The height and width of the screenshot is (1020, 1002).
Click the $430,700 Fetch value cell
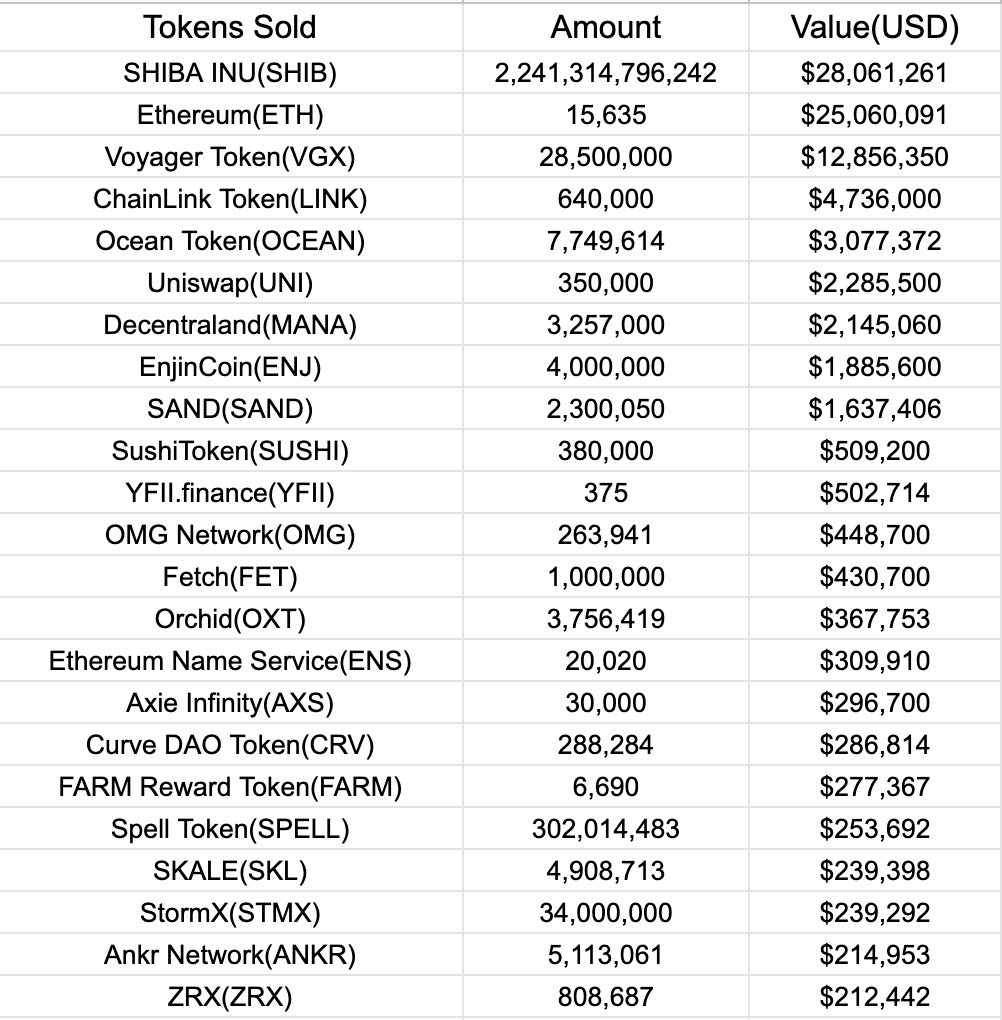pyautogui.click(x=875, y=576)
